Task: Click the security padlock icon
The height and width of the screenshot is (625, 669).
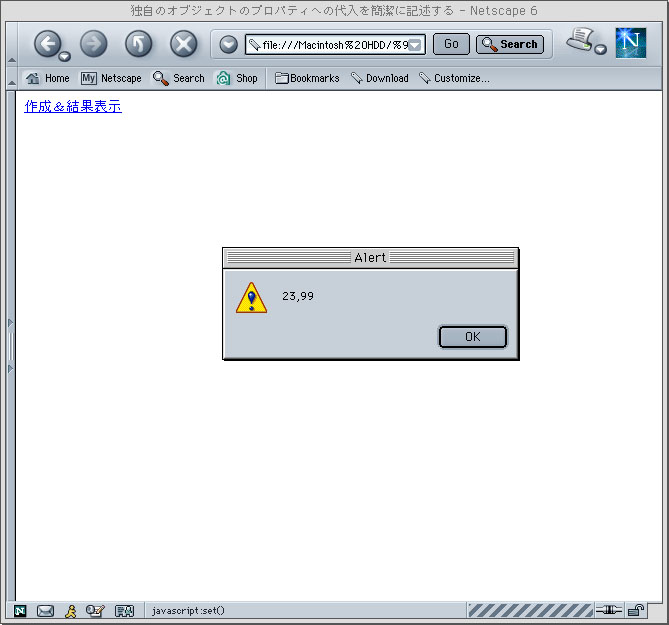Action: coord(635,610)
